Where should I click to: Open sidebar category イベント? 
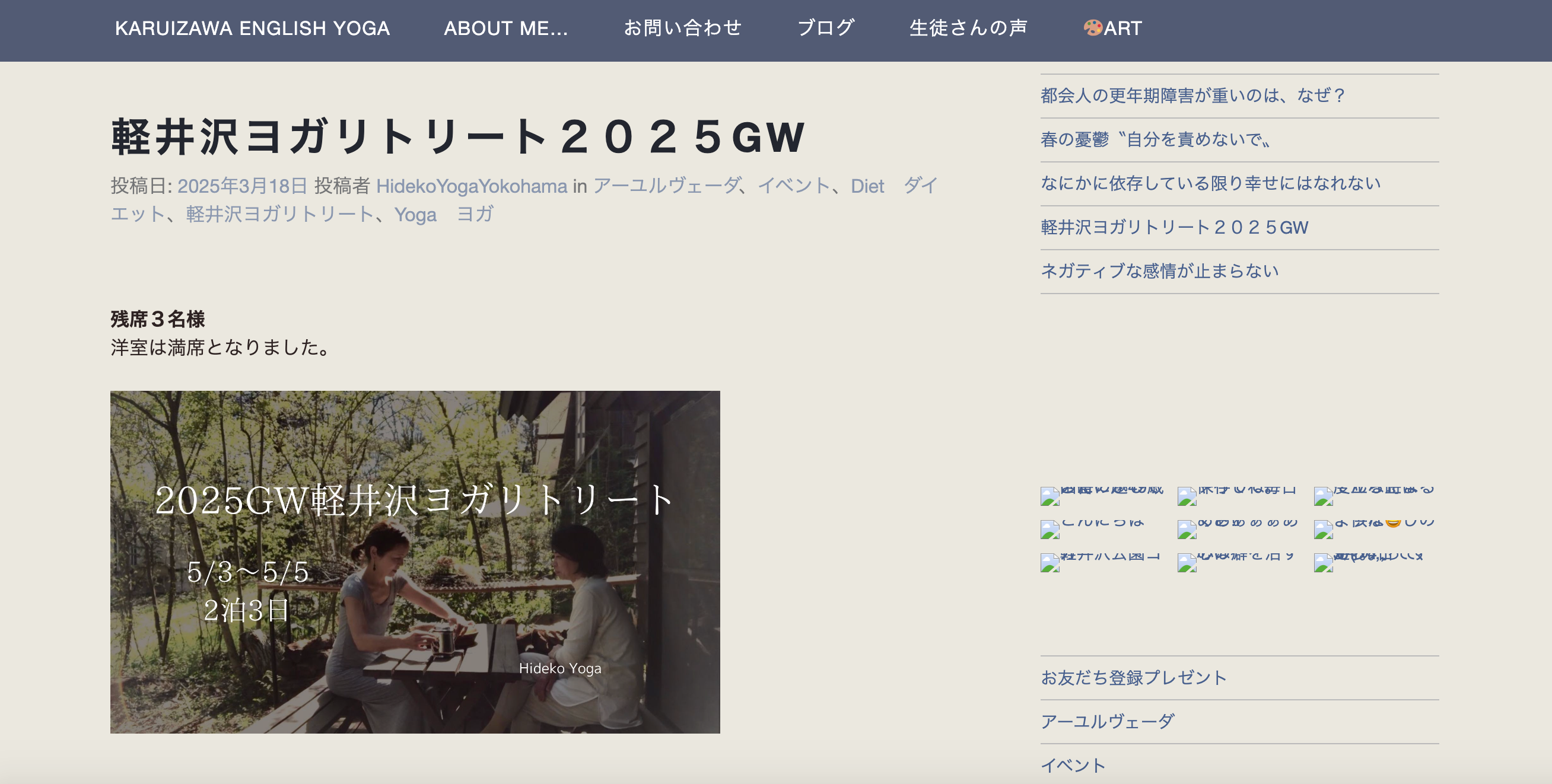1073,766
